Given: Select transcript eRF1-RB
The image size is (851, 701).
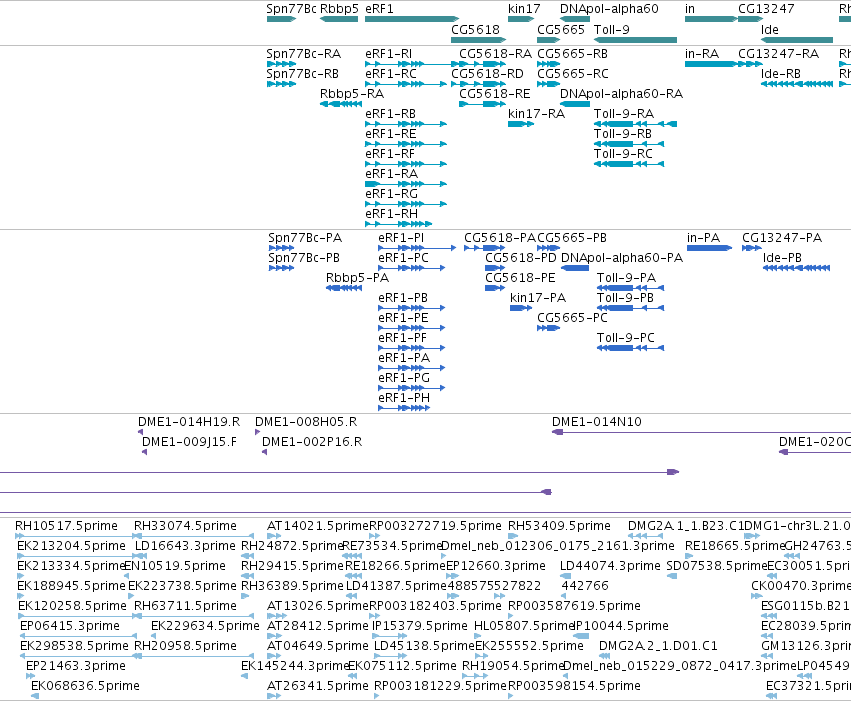Looking at the screenshot, I should click(x=390, y=113).
